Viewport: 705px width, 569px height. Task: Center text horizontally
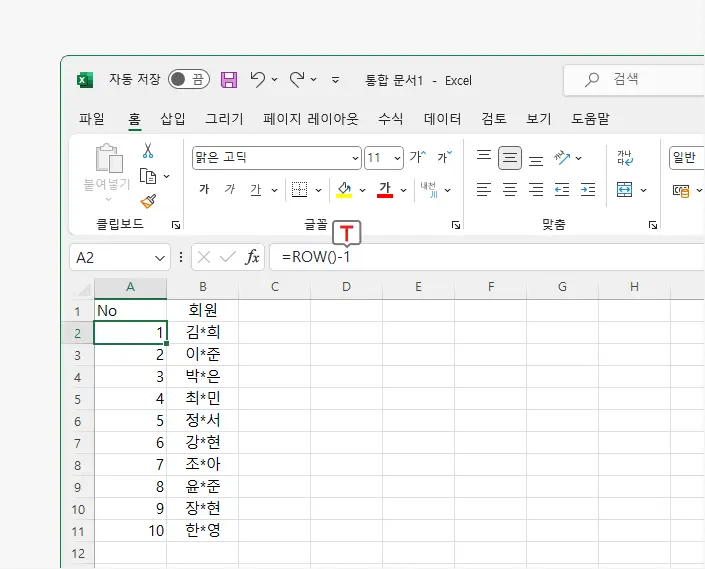[510, 190]
